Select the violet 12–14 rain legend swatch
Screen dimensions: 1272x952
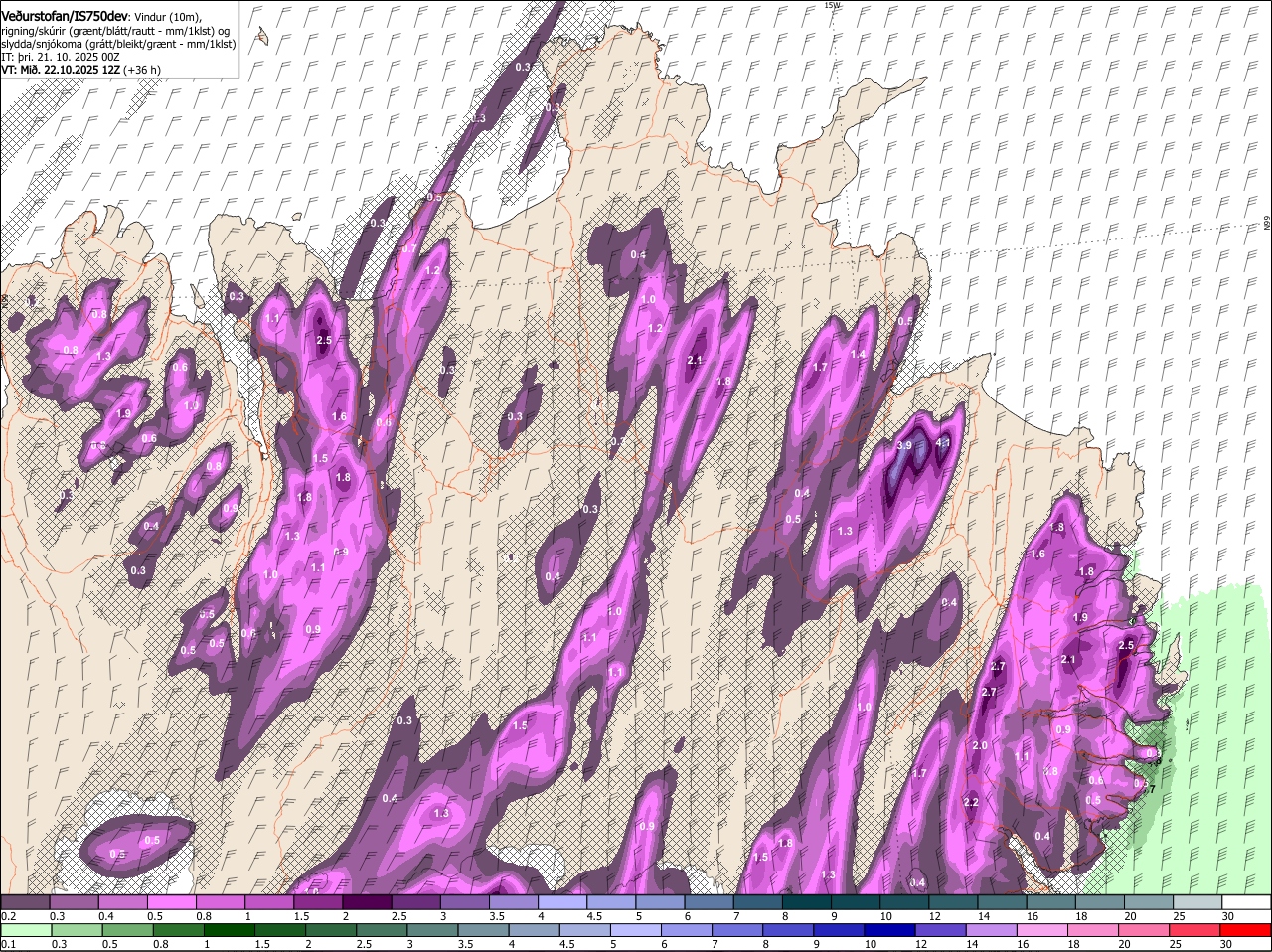[942, 930]
